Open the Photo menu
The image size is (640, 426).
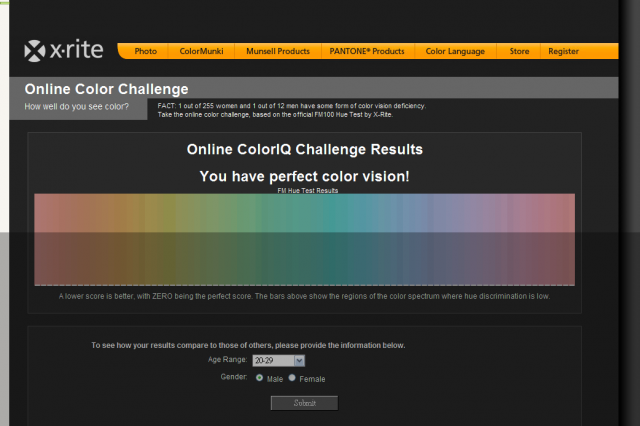(146, 51)
